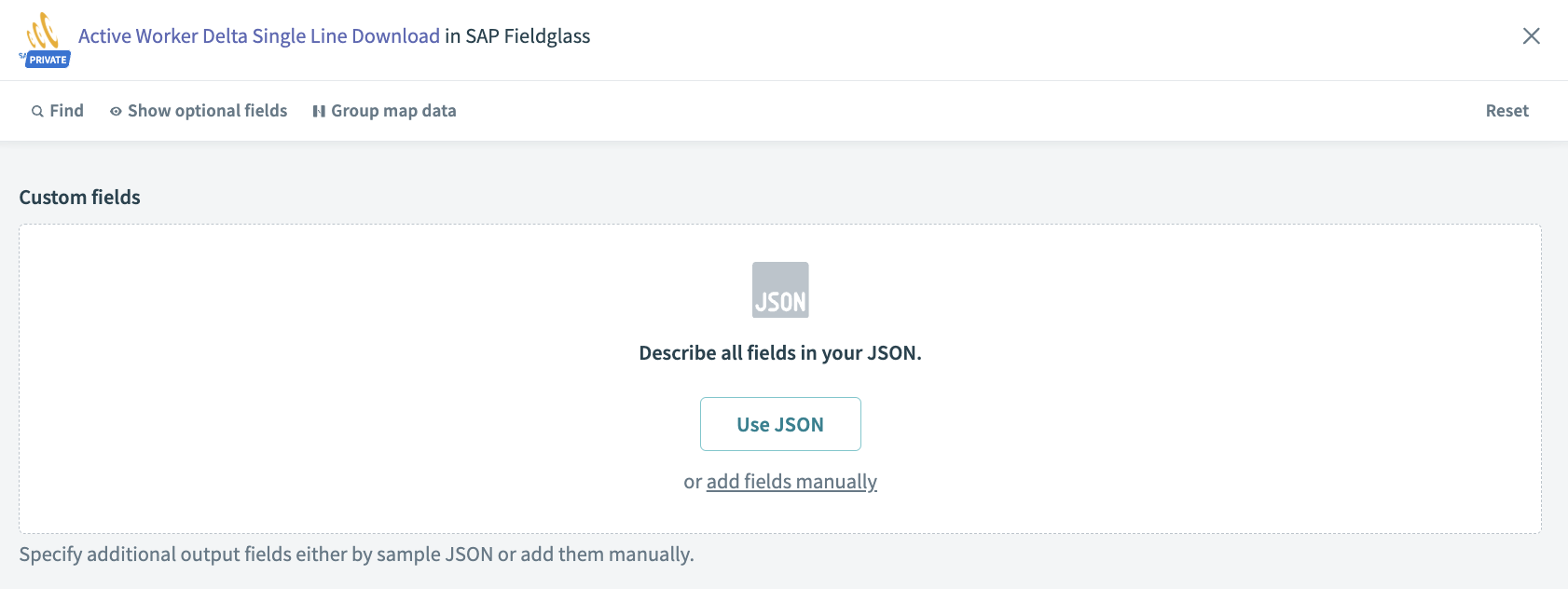Click the gray JSON file icon
The image size is (1568, 589).
point(780,290)
